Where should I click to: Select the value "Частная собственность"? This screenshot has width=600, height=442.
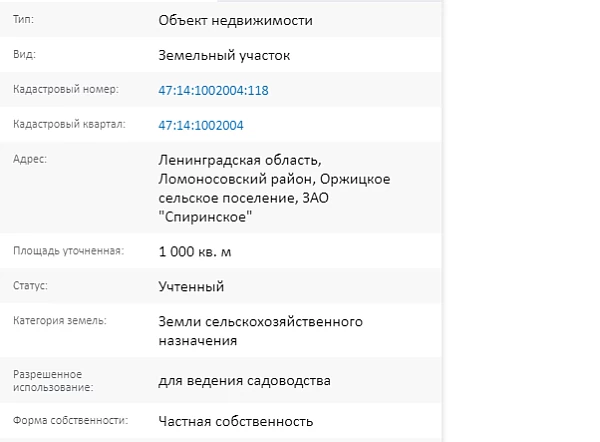236,421
